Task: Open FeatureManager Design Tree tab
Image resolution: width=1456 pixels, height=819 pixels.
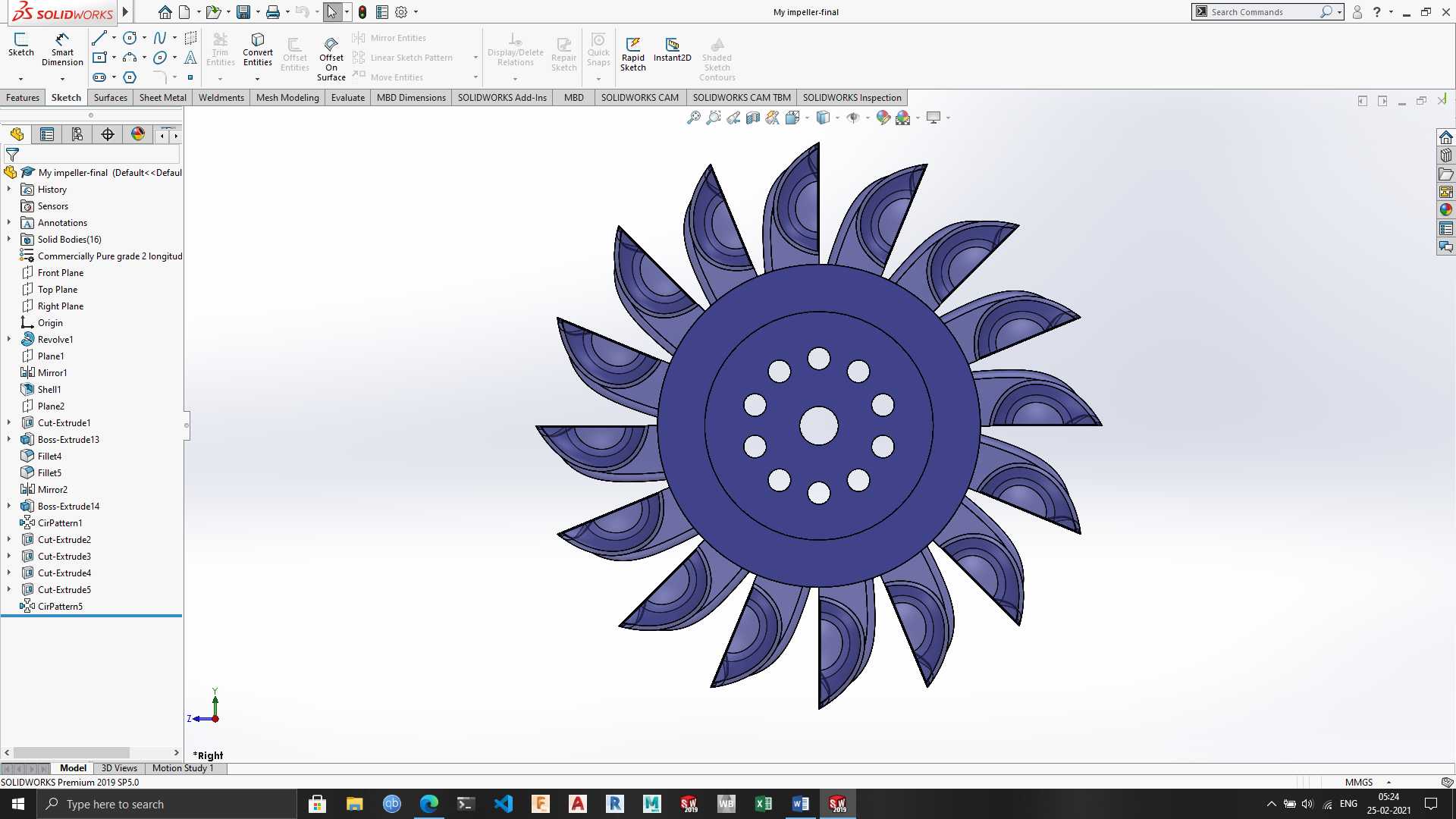Action: [x=17, y=134]
